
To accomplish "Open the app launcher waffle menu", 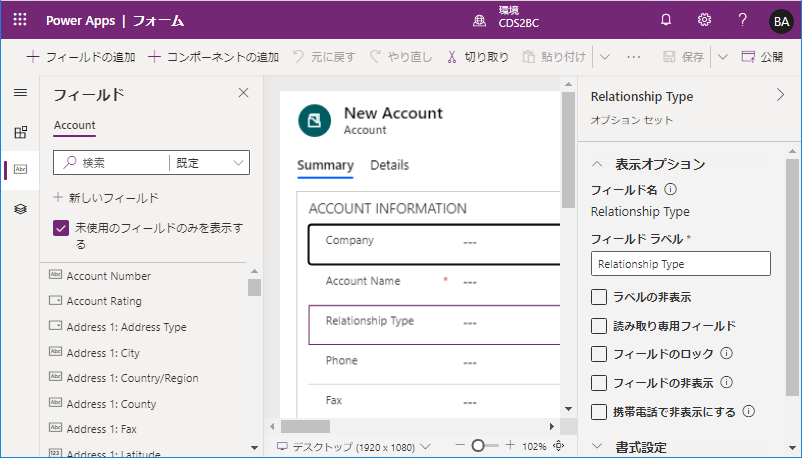I will pyautogui.click(x=20, y=20).
